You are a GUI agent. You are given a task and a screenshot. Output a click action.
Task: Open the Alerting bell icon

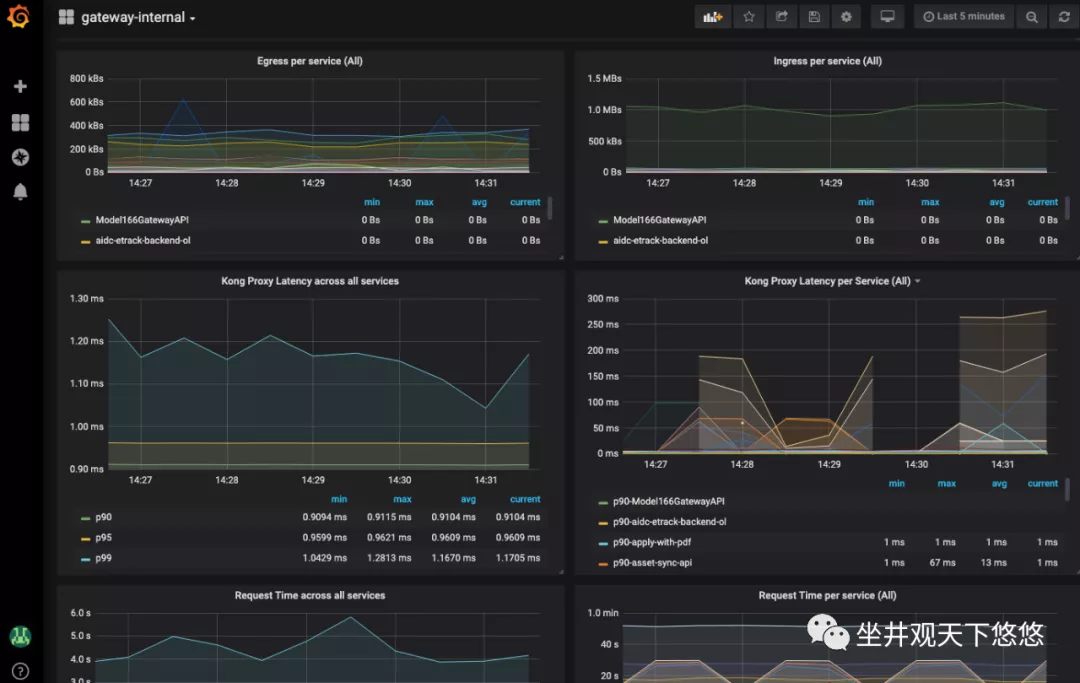tap(20, 192)
